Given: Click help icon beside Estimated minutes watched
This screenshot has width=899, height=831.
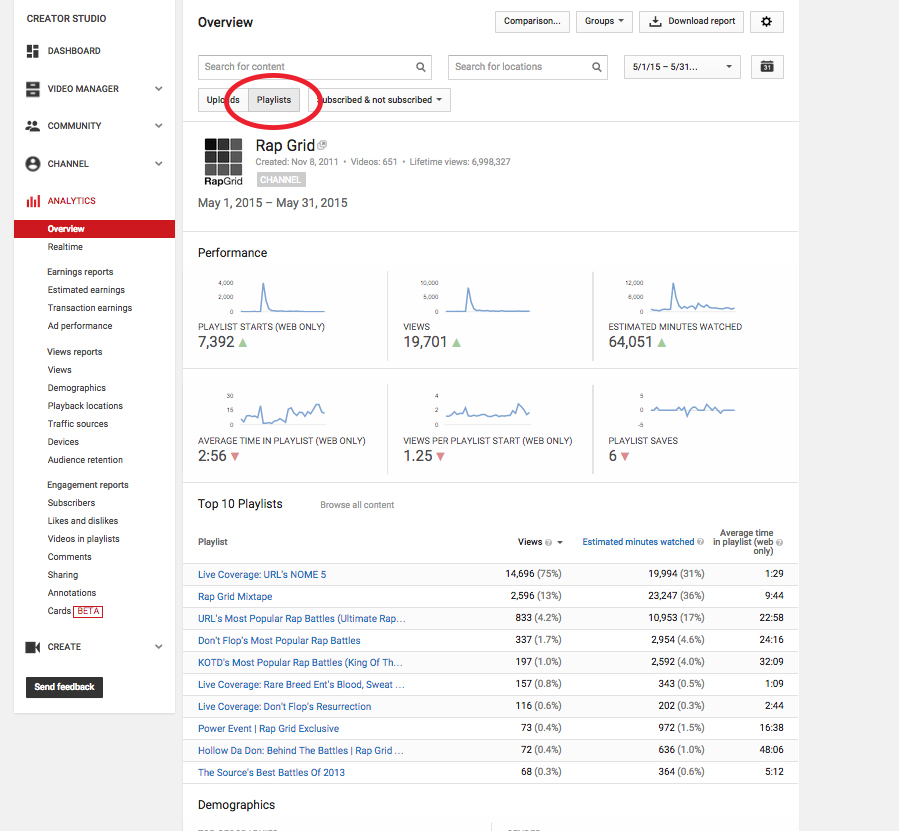Looking at the screenshot, I should coord(700,542).
